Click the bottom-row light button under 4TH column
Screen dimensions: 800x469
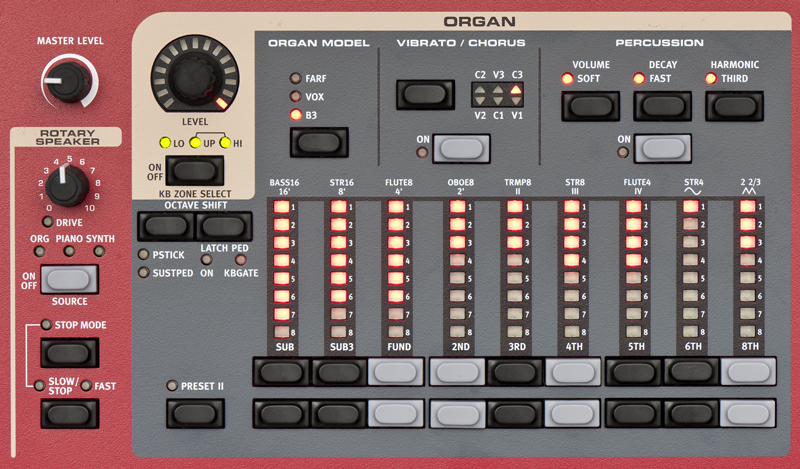(572, 413)
